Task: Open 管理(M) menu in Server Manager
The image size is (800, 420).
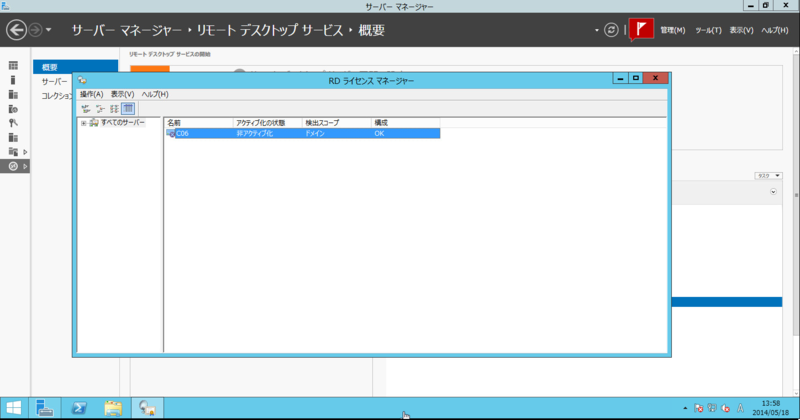Action: [x=672, y=30]
